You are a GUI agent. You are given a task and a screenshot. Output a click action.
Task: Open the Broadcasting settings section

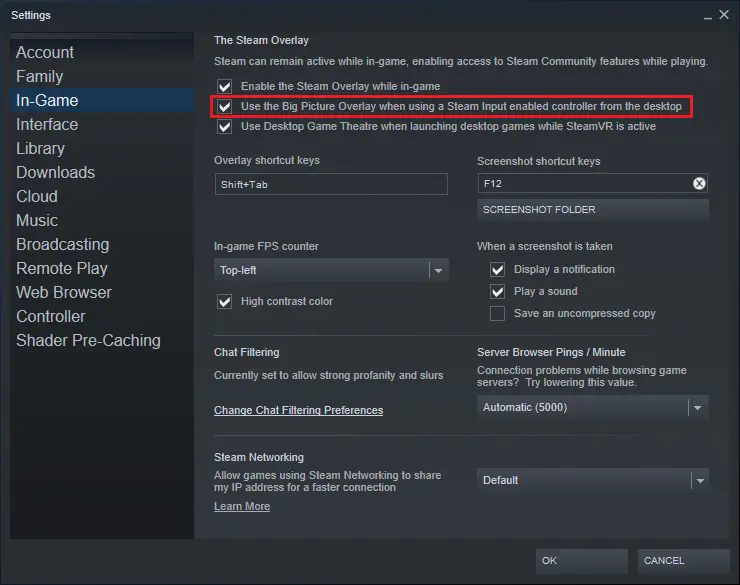coord(101,244)
